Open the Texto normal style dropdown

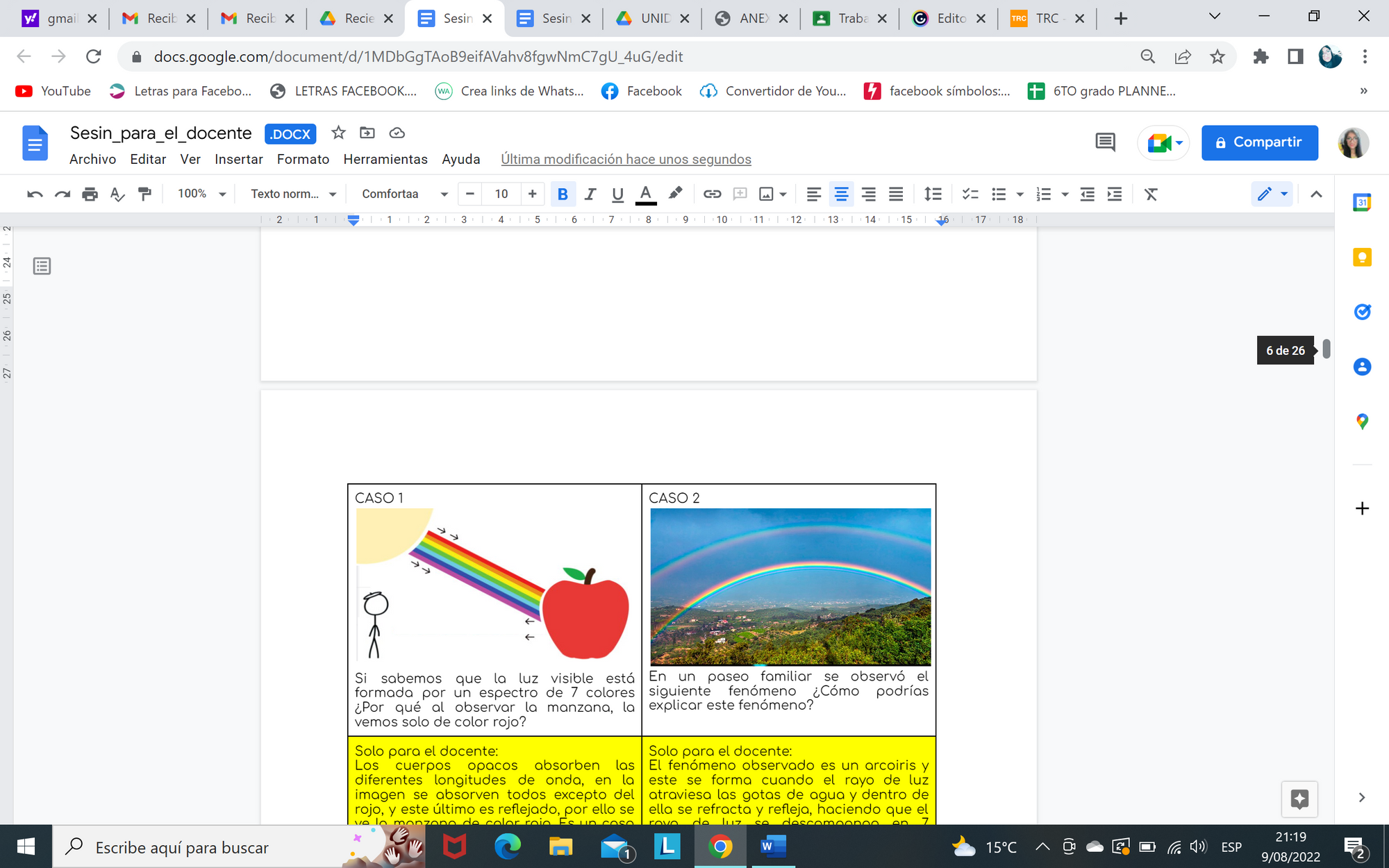pos(293,194)
